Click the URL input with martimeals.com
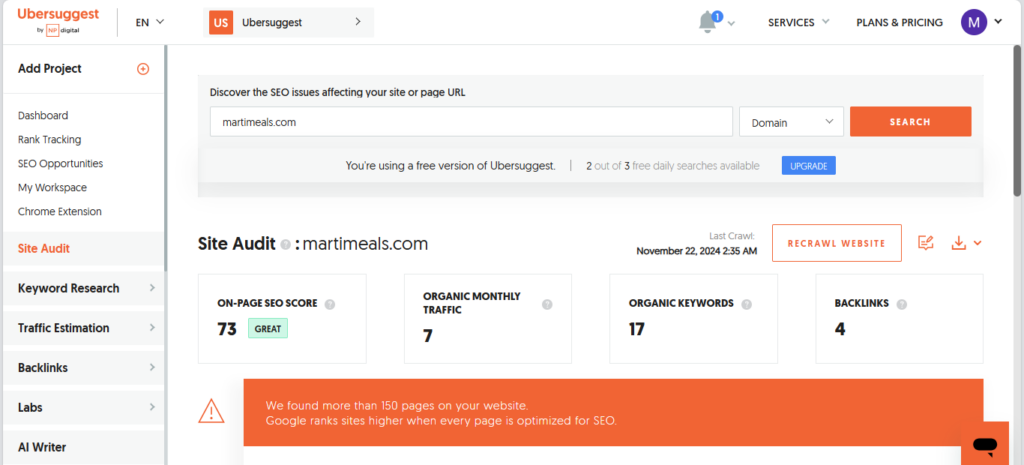Screen dimensions: 1024x465 [471, 122]
